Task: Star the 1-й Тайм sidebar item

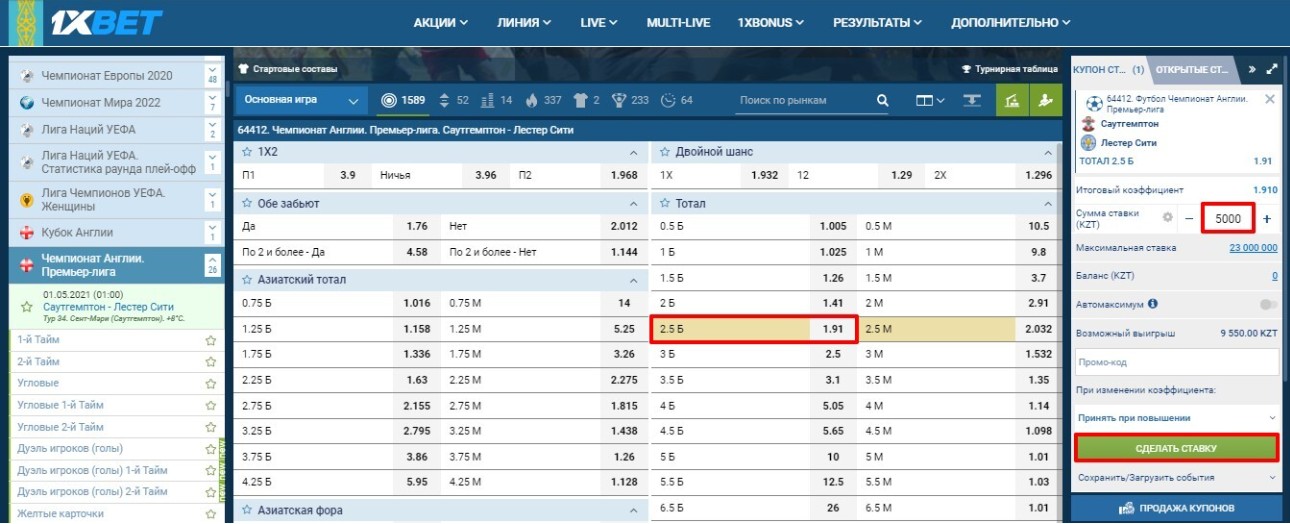Action: pos(210,340)
